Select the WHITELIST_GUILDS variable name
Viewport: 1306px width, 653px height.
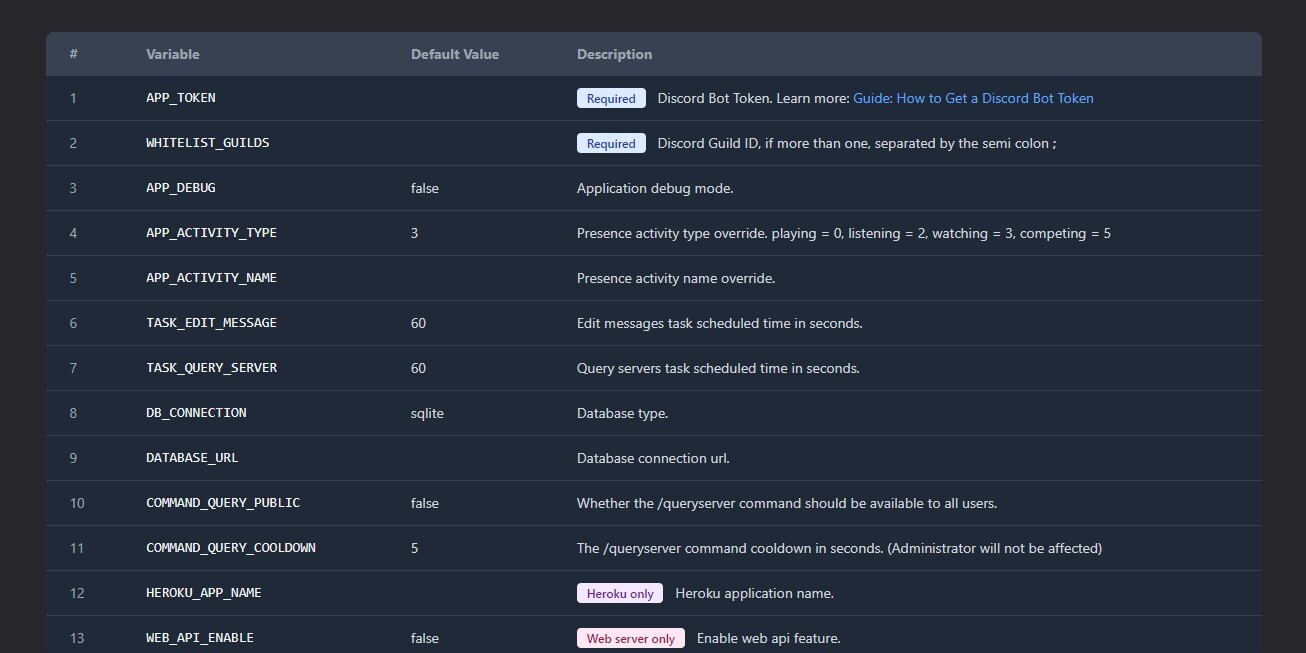[207, 143]
